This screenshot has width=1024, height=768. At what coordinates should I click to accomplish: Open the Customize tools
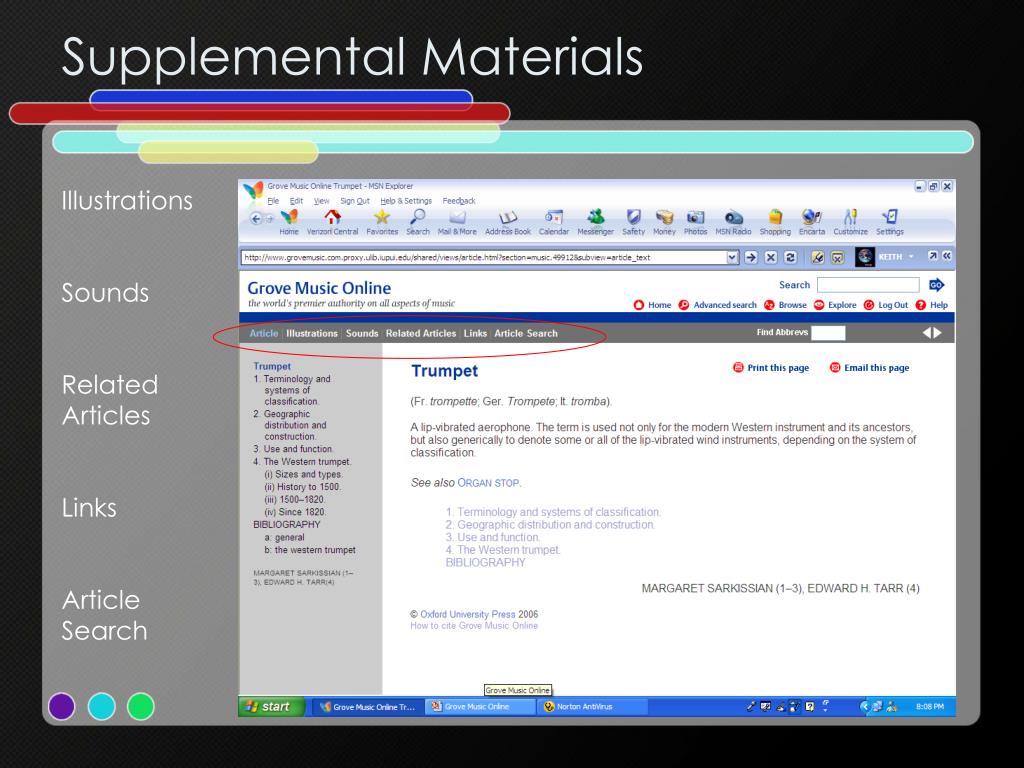(x=850, y=223)
